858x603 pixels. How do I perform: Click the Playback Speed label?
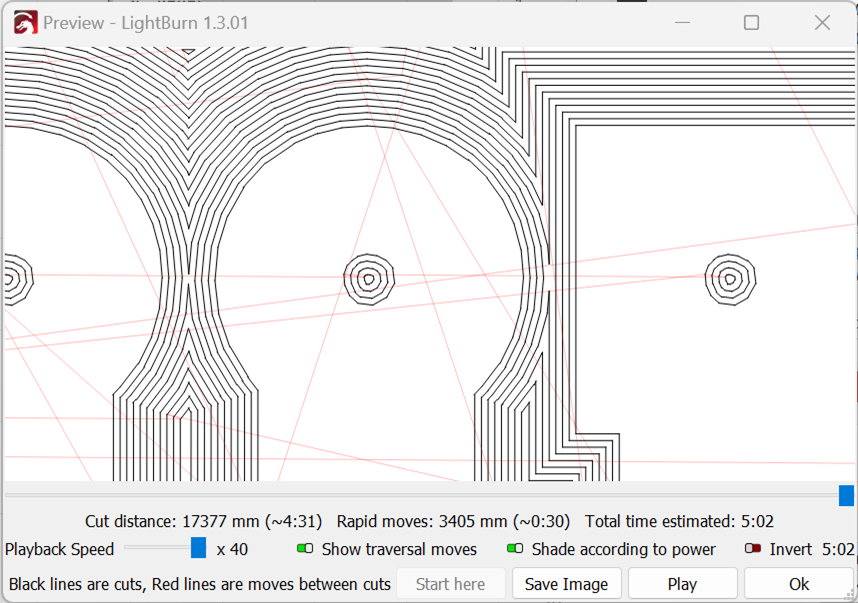click(59, 549)
